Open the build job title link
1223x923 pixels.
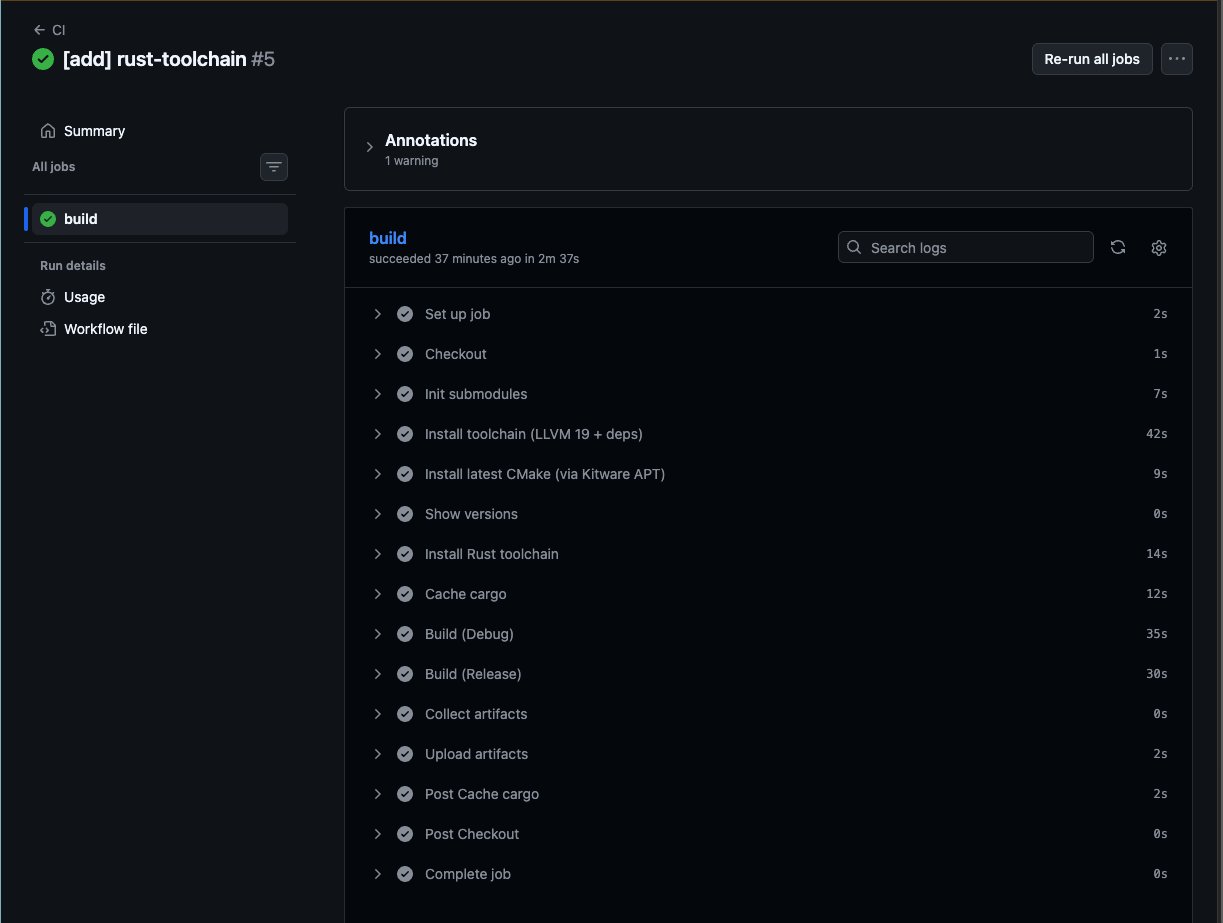(x=388, y=238)
